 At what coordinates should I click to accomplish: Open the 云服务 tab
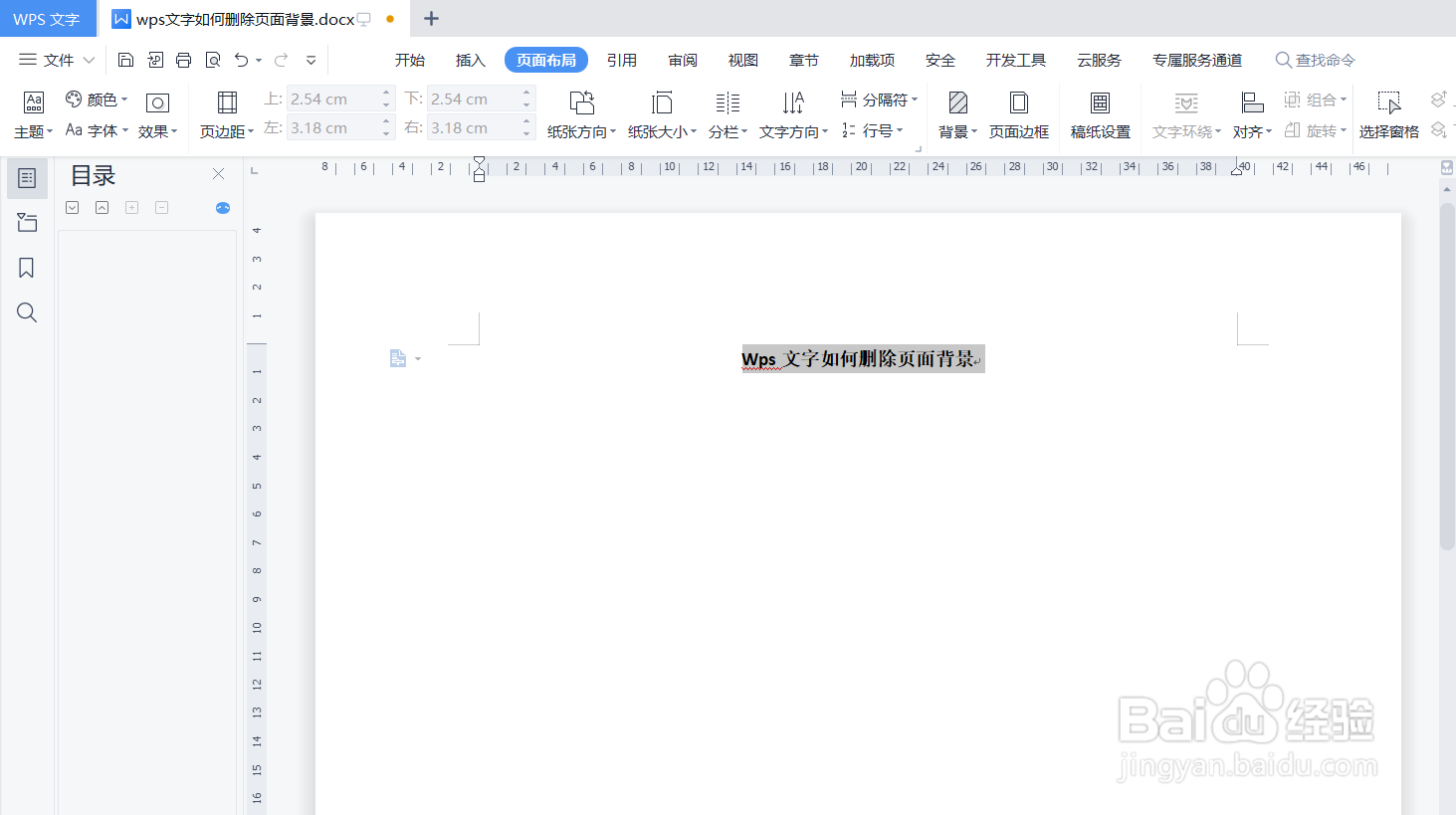point(1100,60)
